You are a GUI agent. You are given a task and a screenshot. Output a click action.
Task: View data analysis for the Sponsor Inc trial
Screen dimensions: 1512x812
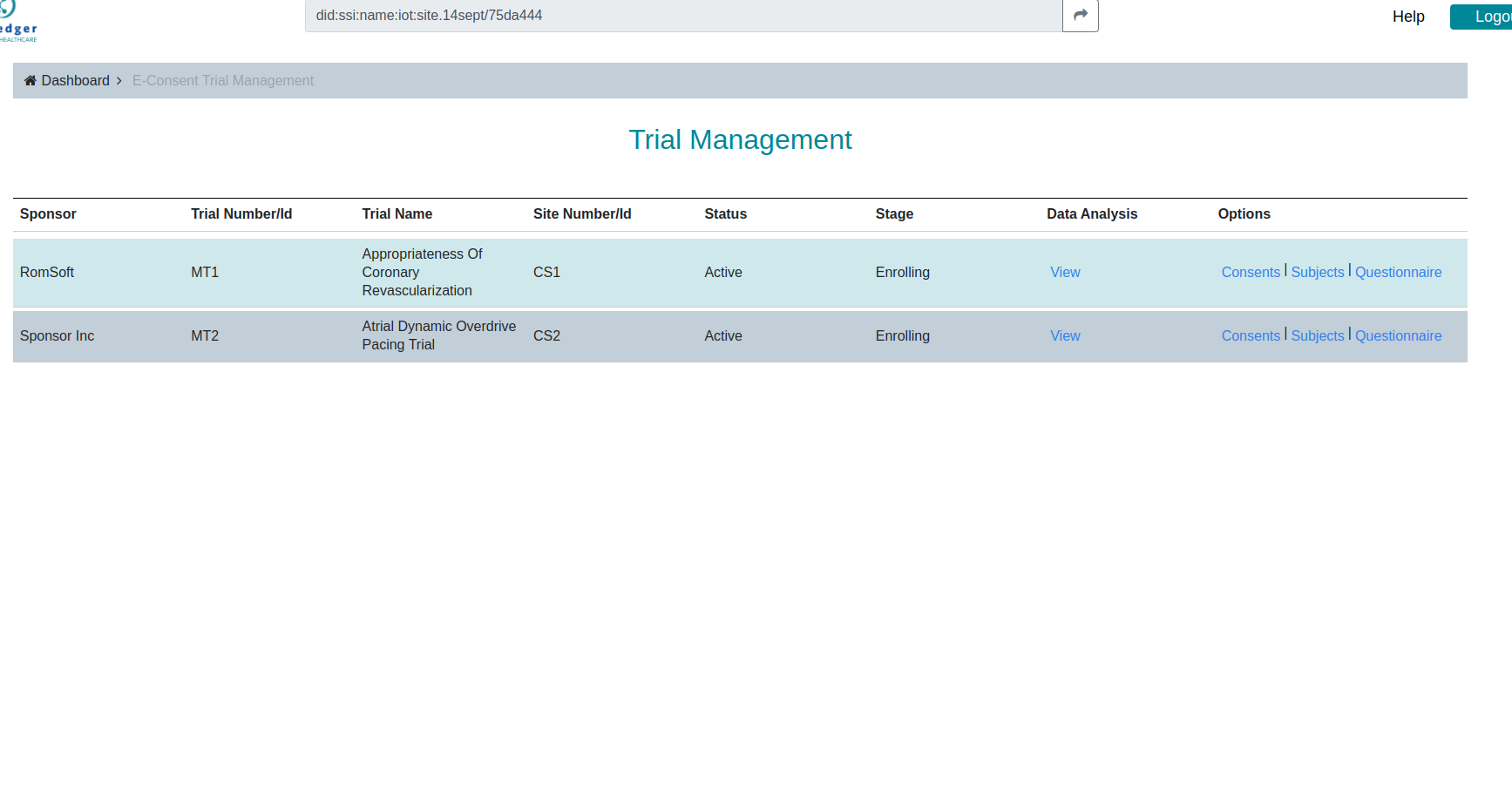[x=1065, y=335]
